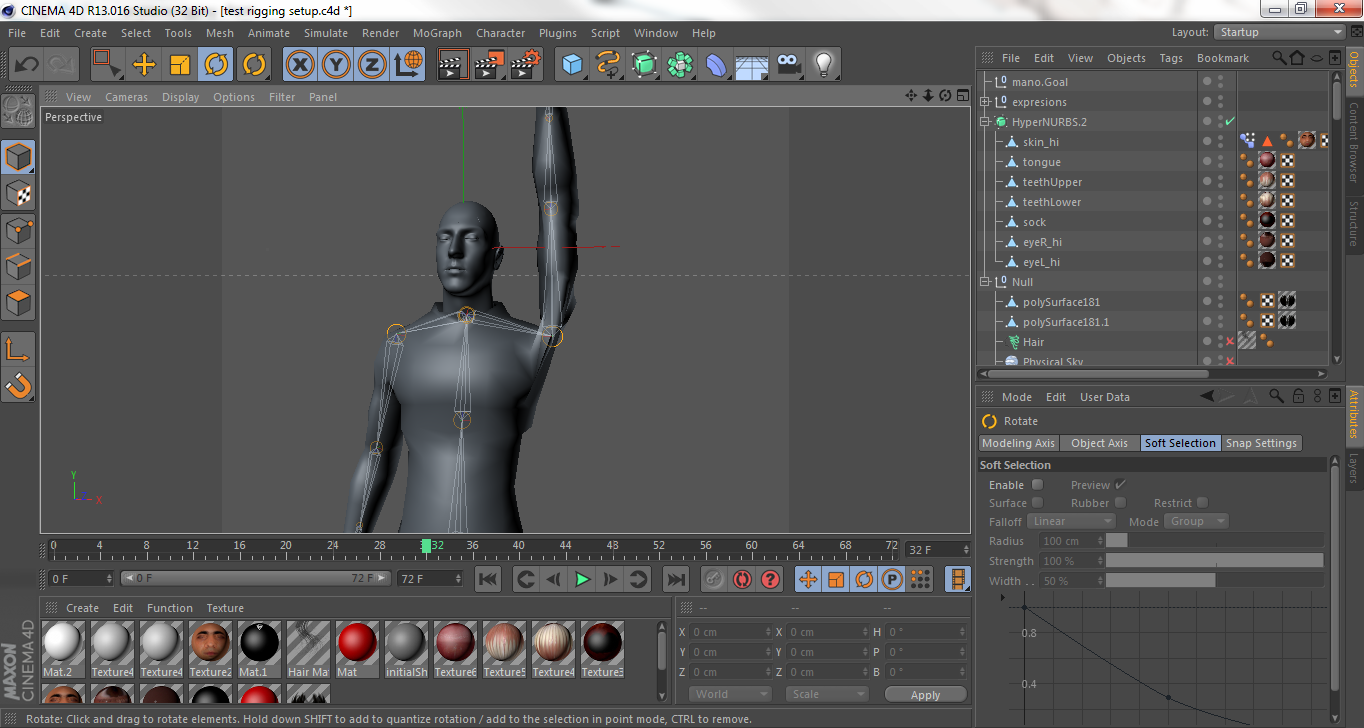Open the Mode dropdown set to Group

pos(1196,521)
